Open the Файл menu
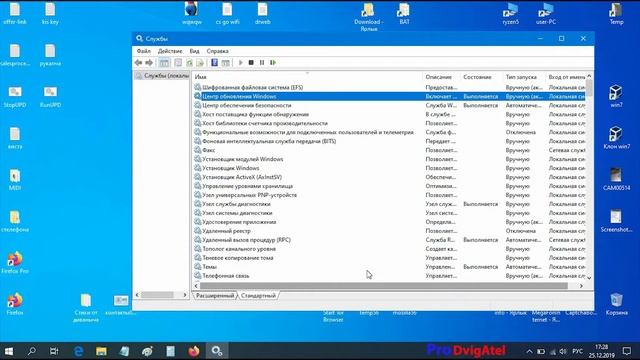The width and height of the screenshot is (640, 360). [143, 51]
